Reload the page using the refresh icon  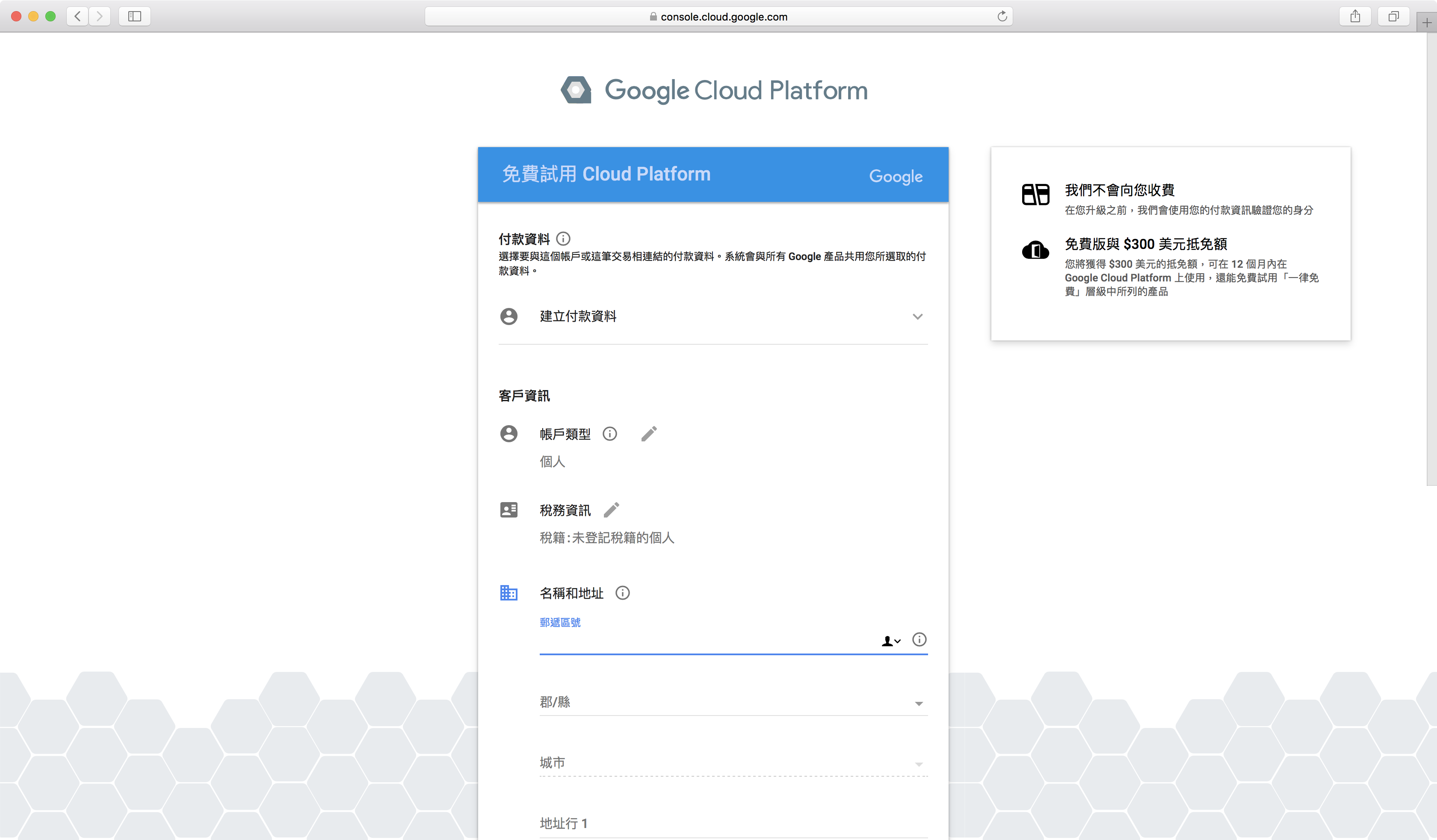[x=1002, y=16]
